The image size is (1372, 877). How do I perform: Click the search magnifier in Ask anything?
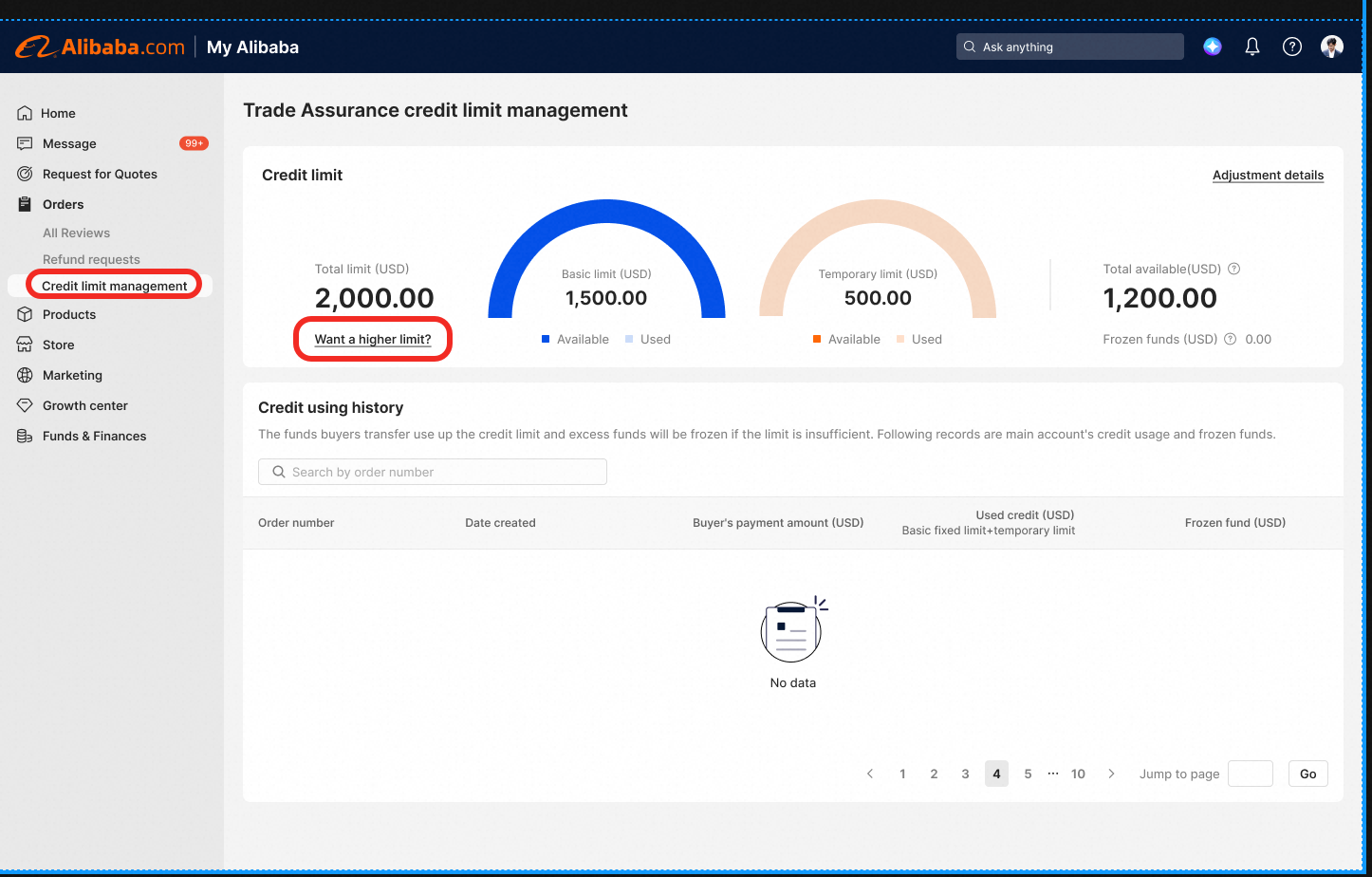pyautogui.click(x=969, y=47)
